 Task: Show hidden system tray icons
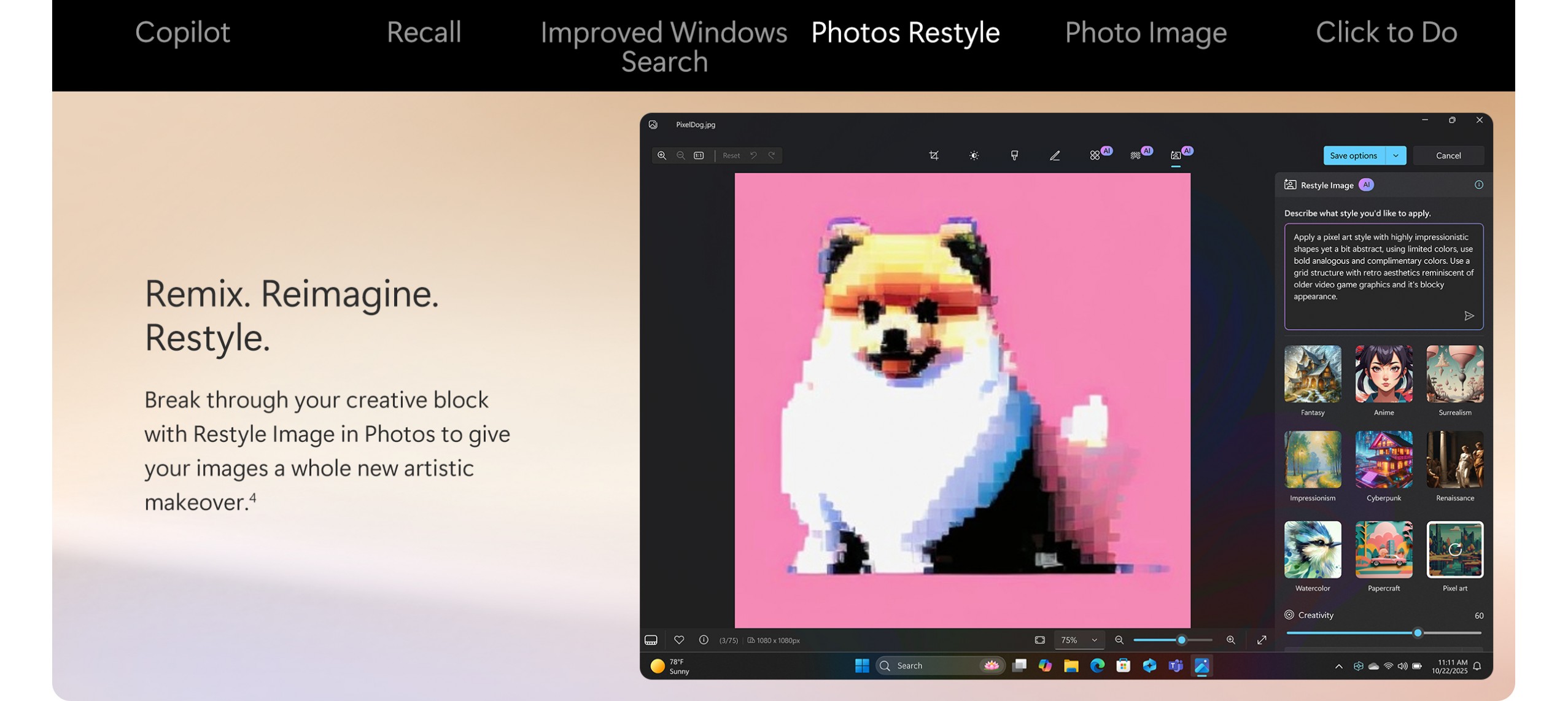[x=1338, y=666]
